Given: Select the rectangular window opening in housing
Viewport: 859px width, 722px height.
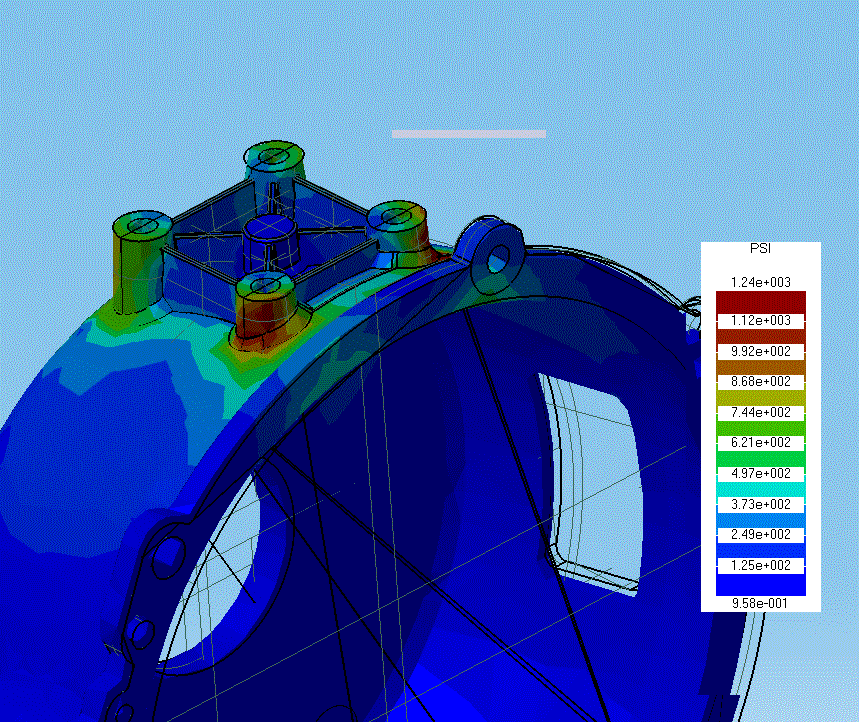Looking at the screenshot, I should [589, 484].
